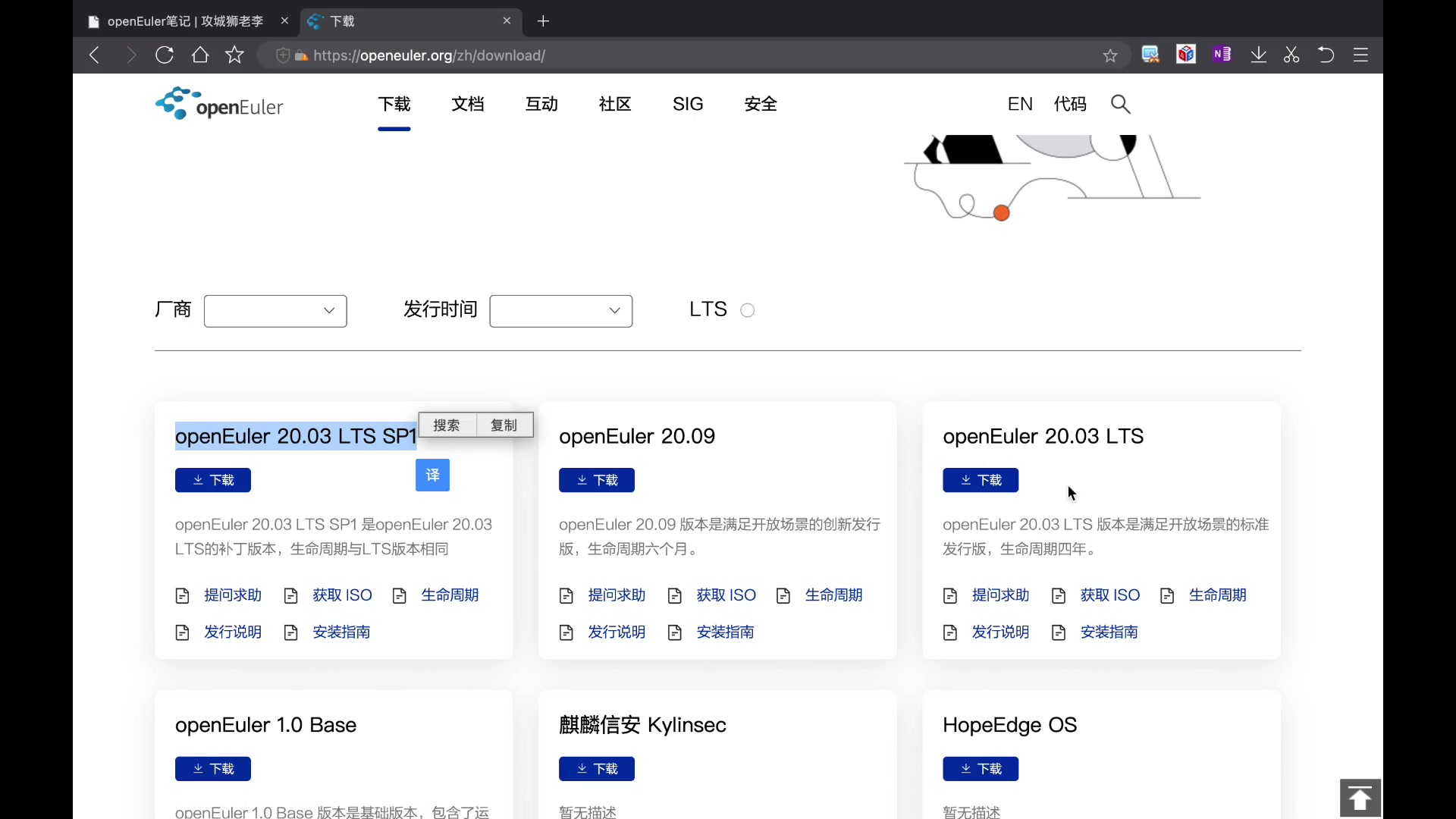Image resolution: width=1456 pixels, height=819 pixels.
Task: Open the browser home page
Action: pyautogui.click(x=199, y=55)
